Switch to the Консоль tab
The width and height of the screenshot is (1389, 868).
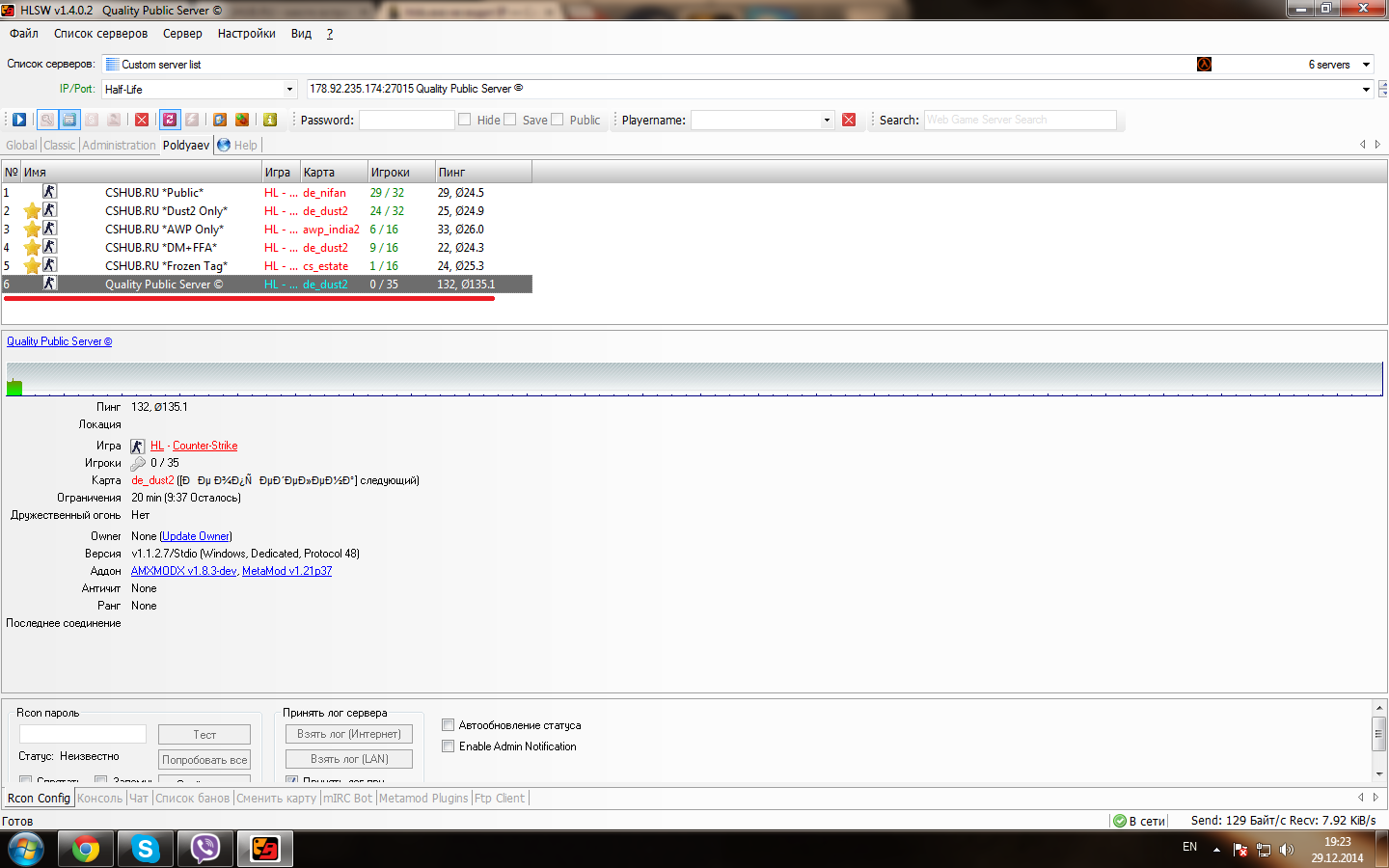(x=100, y=799)
